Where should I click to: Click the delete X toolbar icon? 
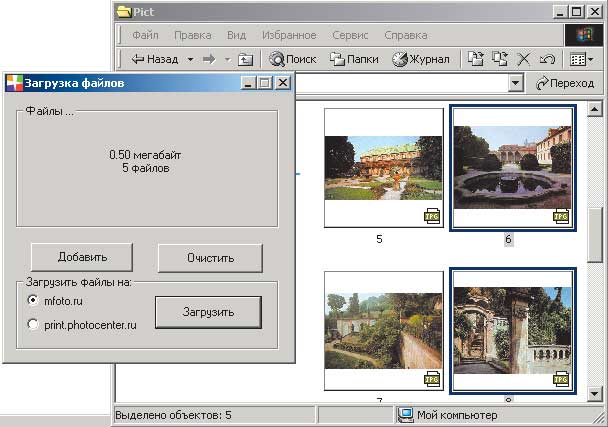524,59
